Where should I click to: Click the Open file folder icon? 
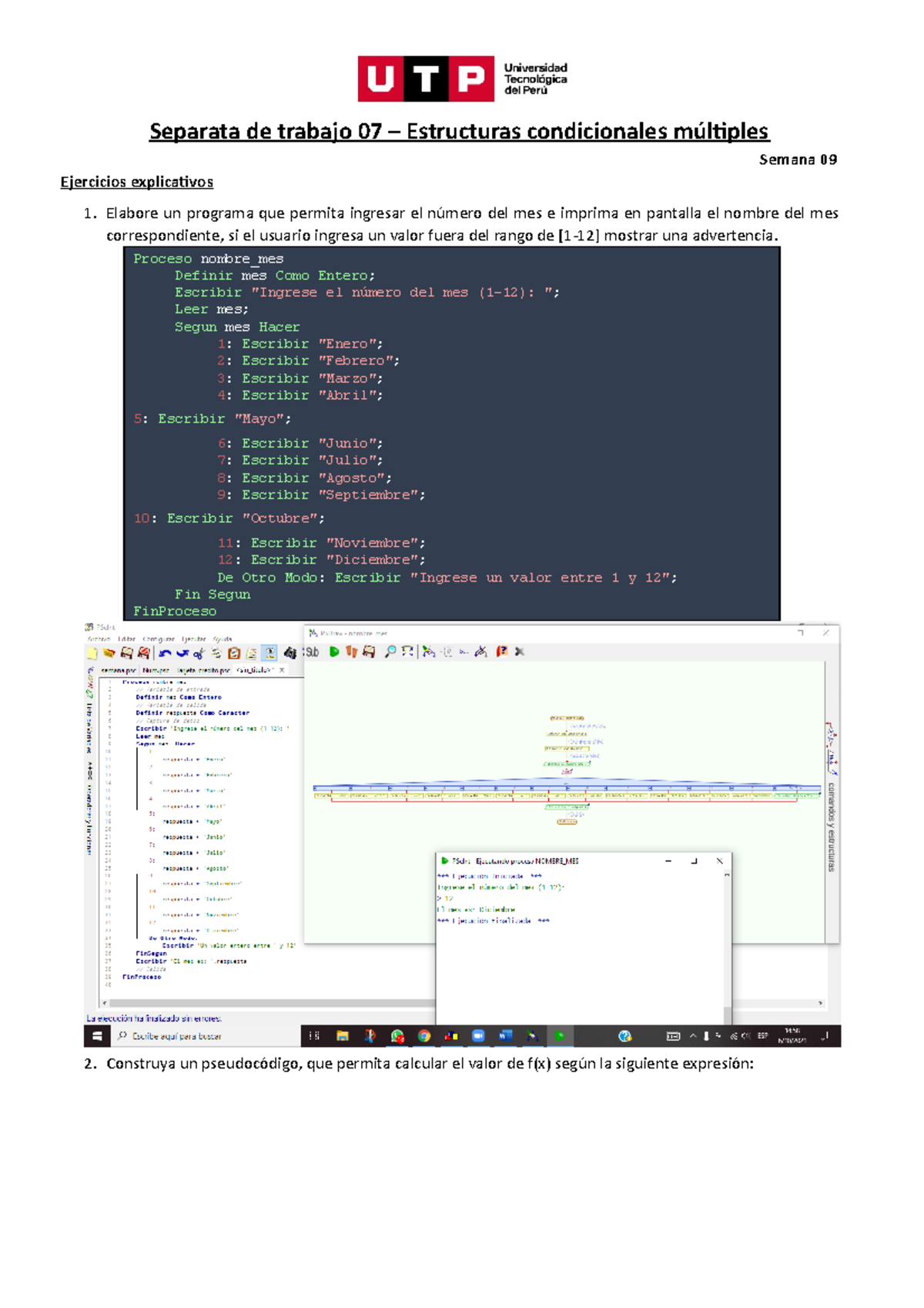[109, 653]
